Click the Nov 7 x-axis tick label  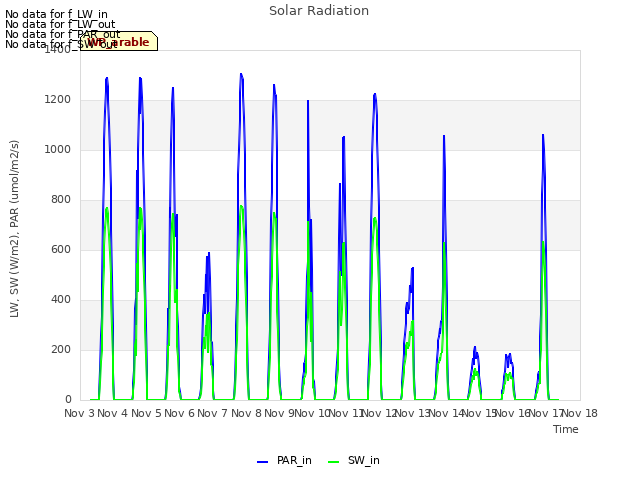(x=213, y=413)
